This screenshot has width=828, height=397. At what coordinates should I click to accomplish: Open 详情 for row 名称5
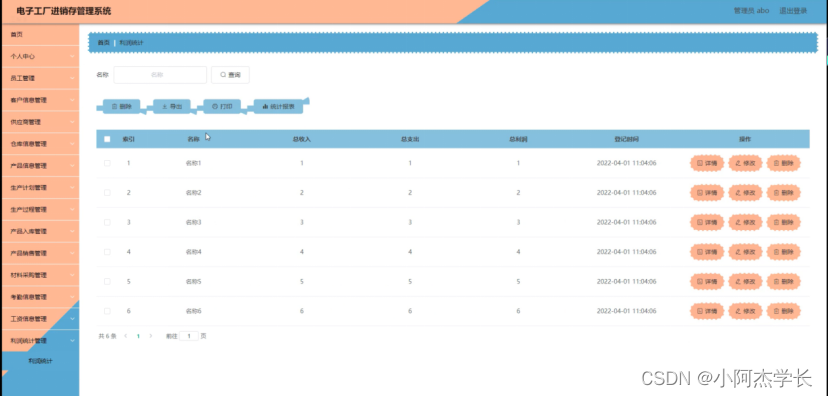click(707, 281)
